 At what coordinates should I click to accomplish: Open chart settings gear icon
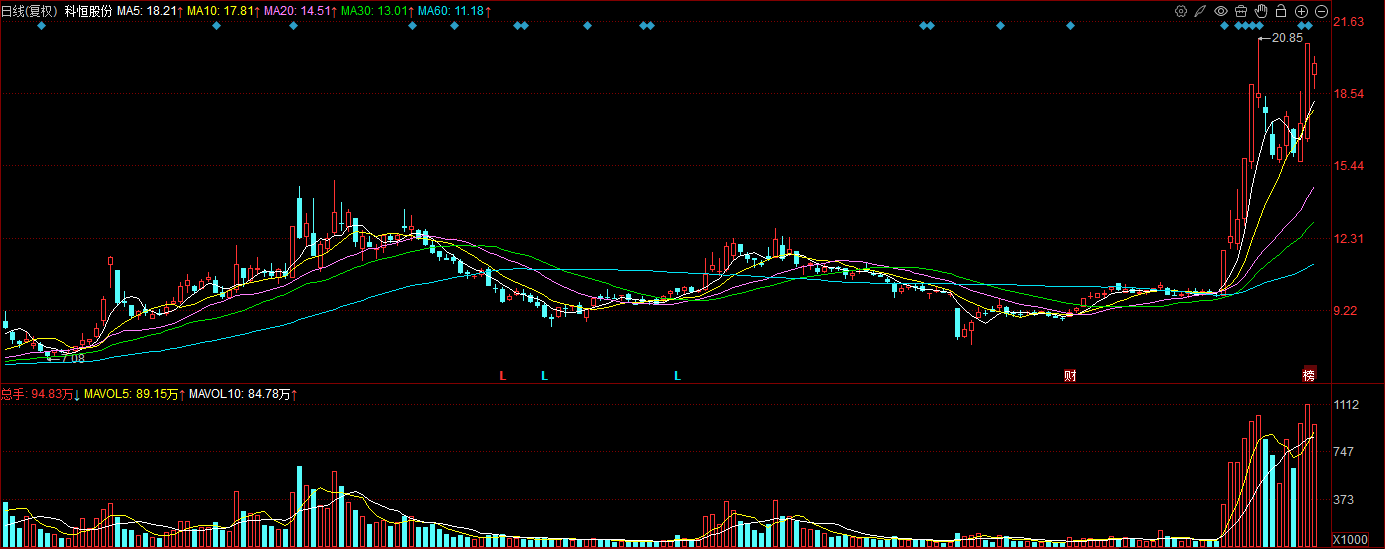tap(1181, 11)
